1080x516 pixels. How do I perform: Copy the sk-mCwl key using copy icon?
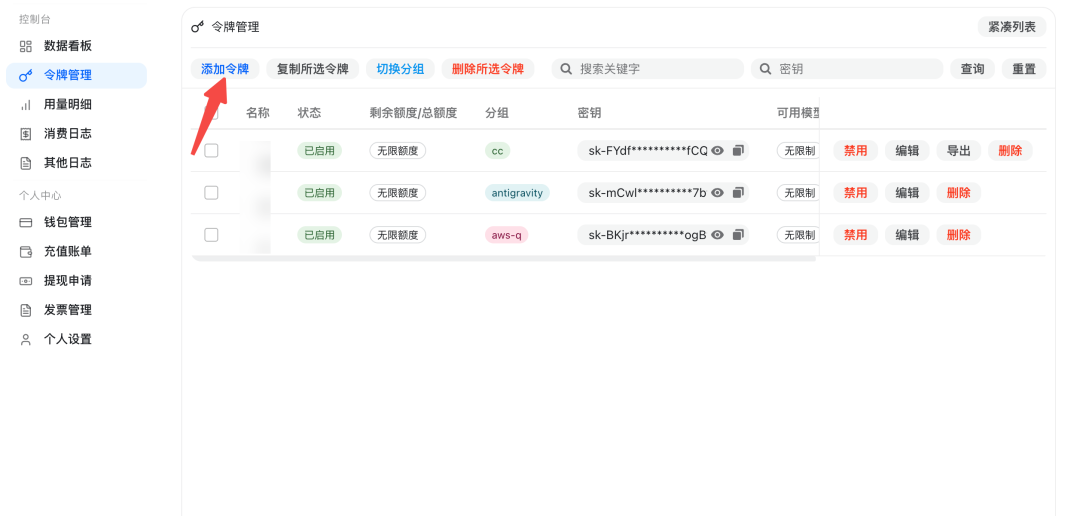[738, 193]
